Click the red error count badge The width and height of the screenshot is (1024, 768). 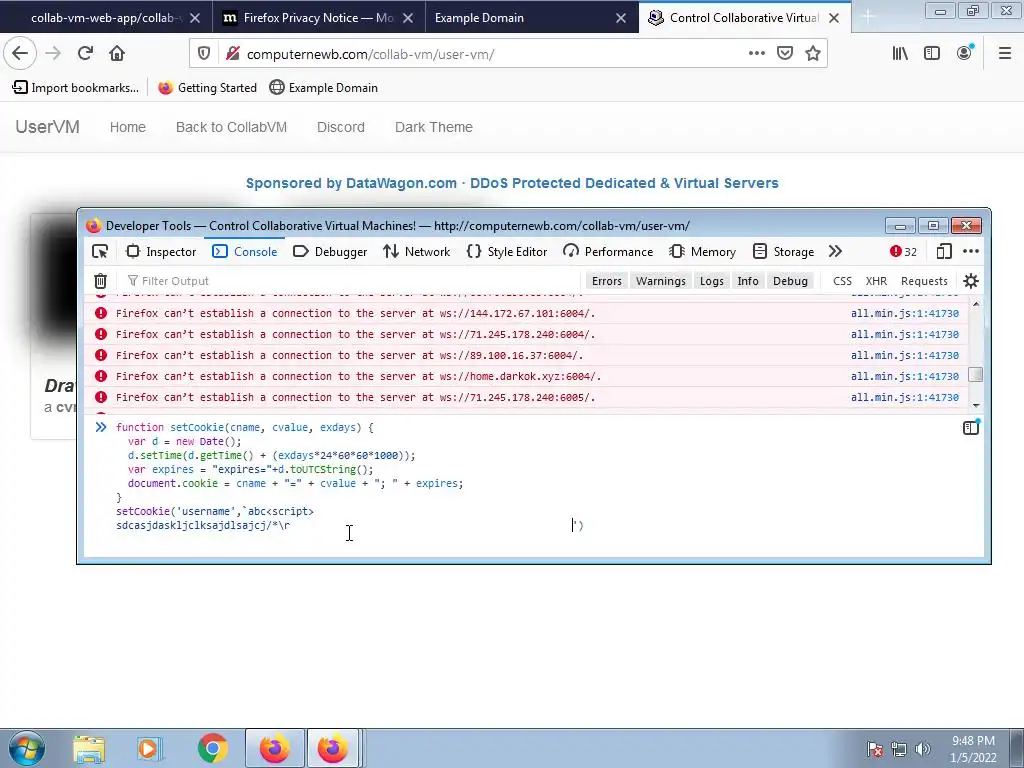click(903, 251)
